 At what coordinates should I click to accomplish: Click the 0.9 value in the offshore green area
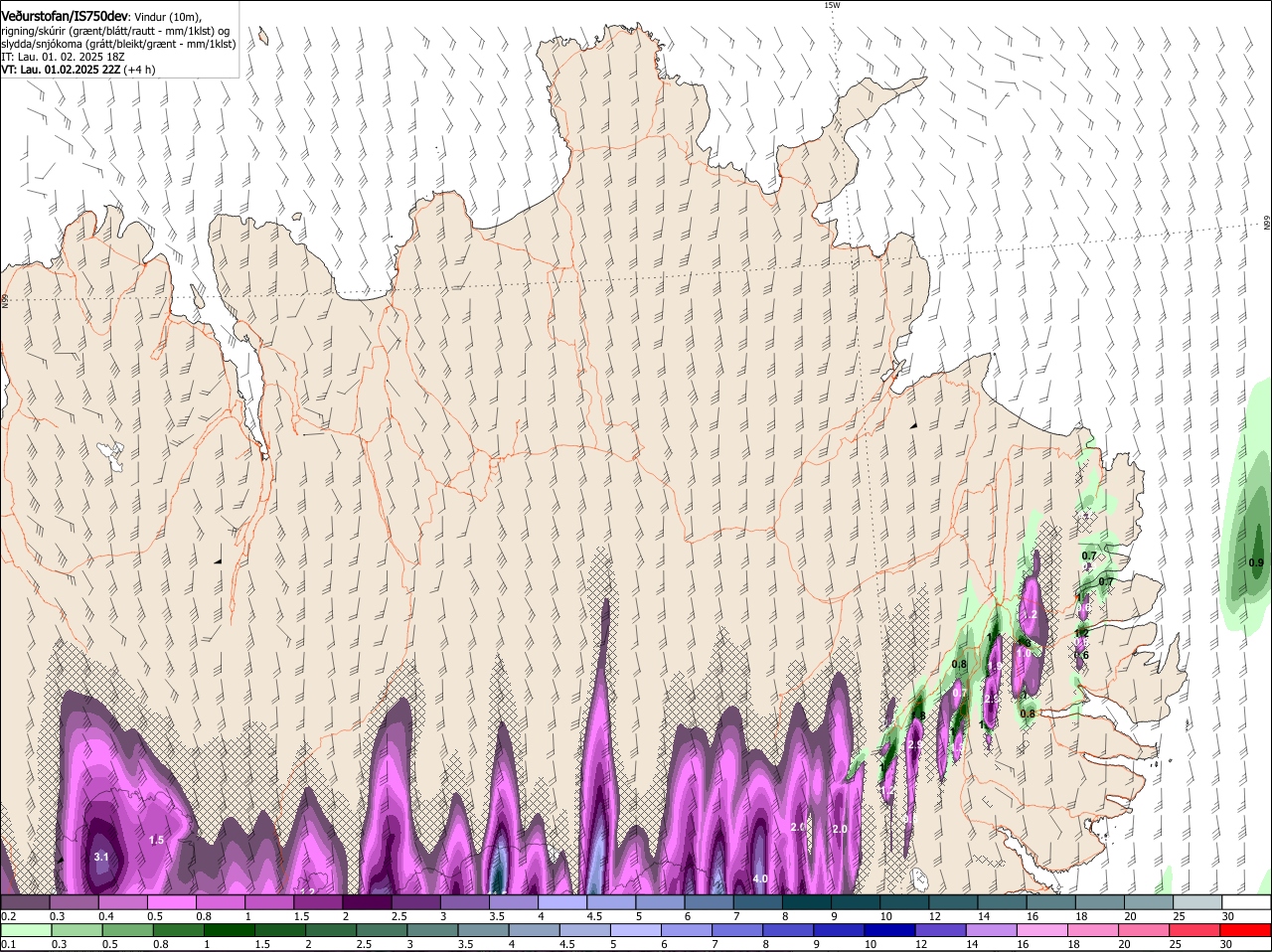1256,562
